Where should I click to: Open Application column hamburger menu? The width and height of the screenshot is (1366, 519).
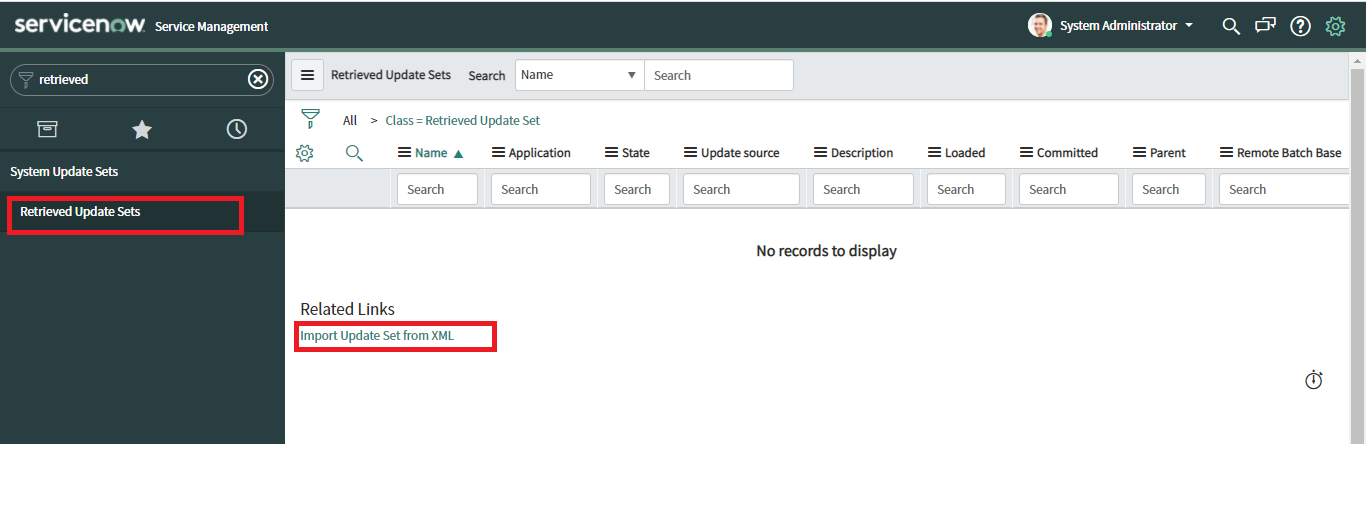498,153
